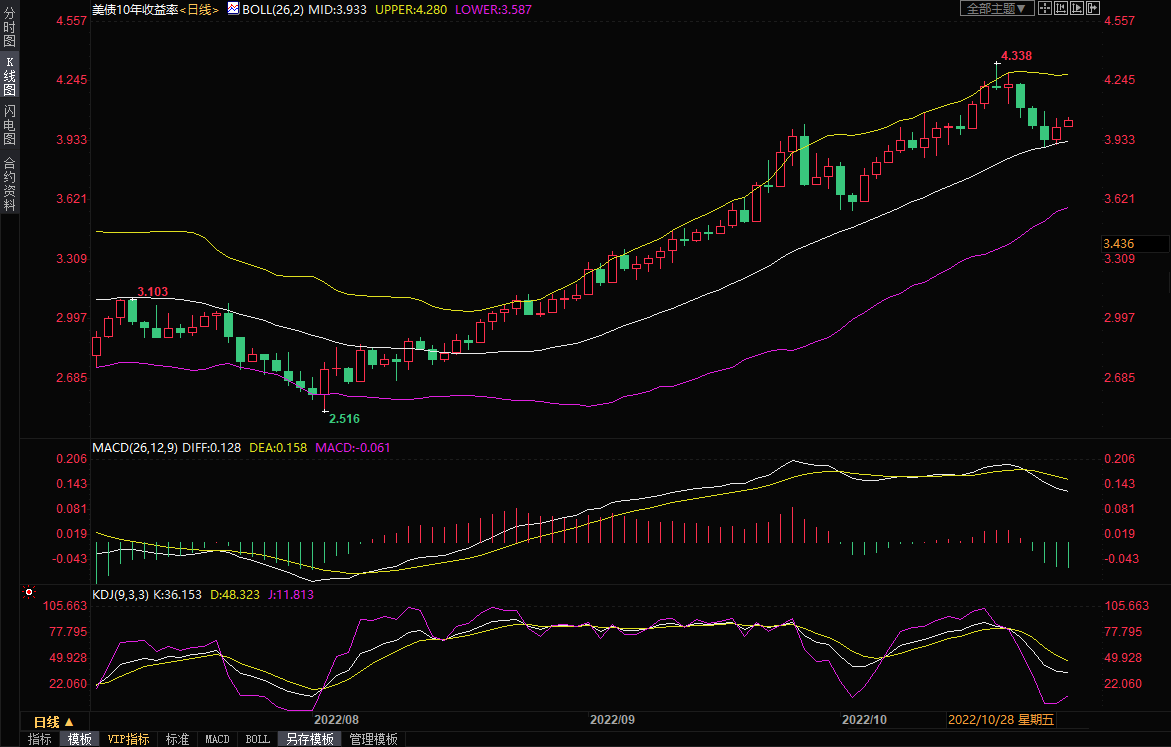Click the crosshair cursor icon
The height and width of the screenshot is (747, 1171).
click(1044, 8)
